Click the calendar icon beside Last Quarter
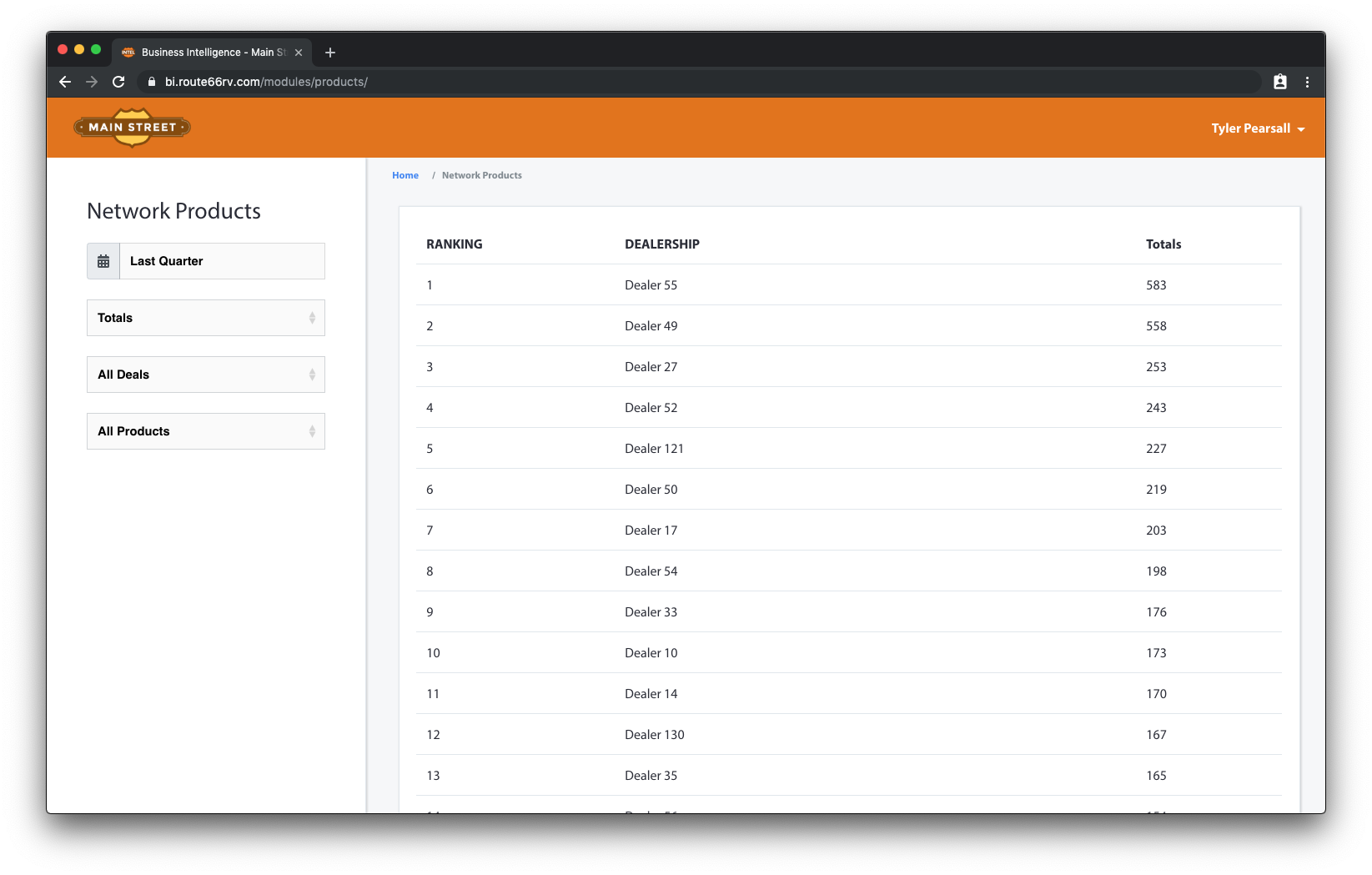Screen dimensions: 1372x875 coord(103,261)
